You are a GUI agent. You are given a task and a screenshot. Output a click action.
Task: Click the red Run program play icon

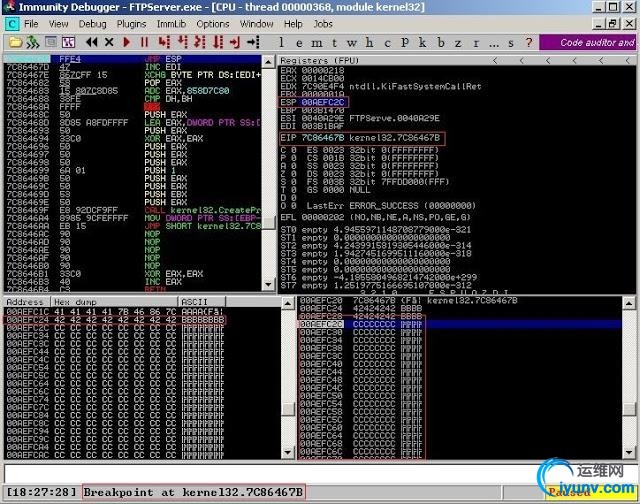point(126,42)
